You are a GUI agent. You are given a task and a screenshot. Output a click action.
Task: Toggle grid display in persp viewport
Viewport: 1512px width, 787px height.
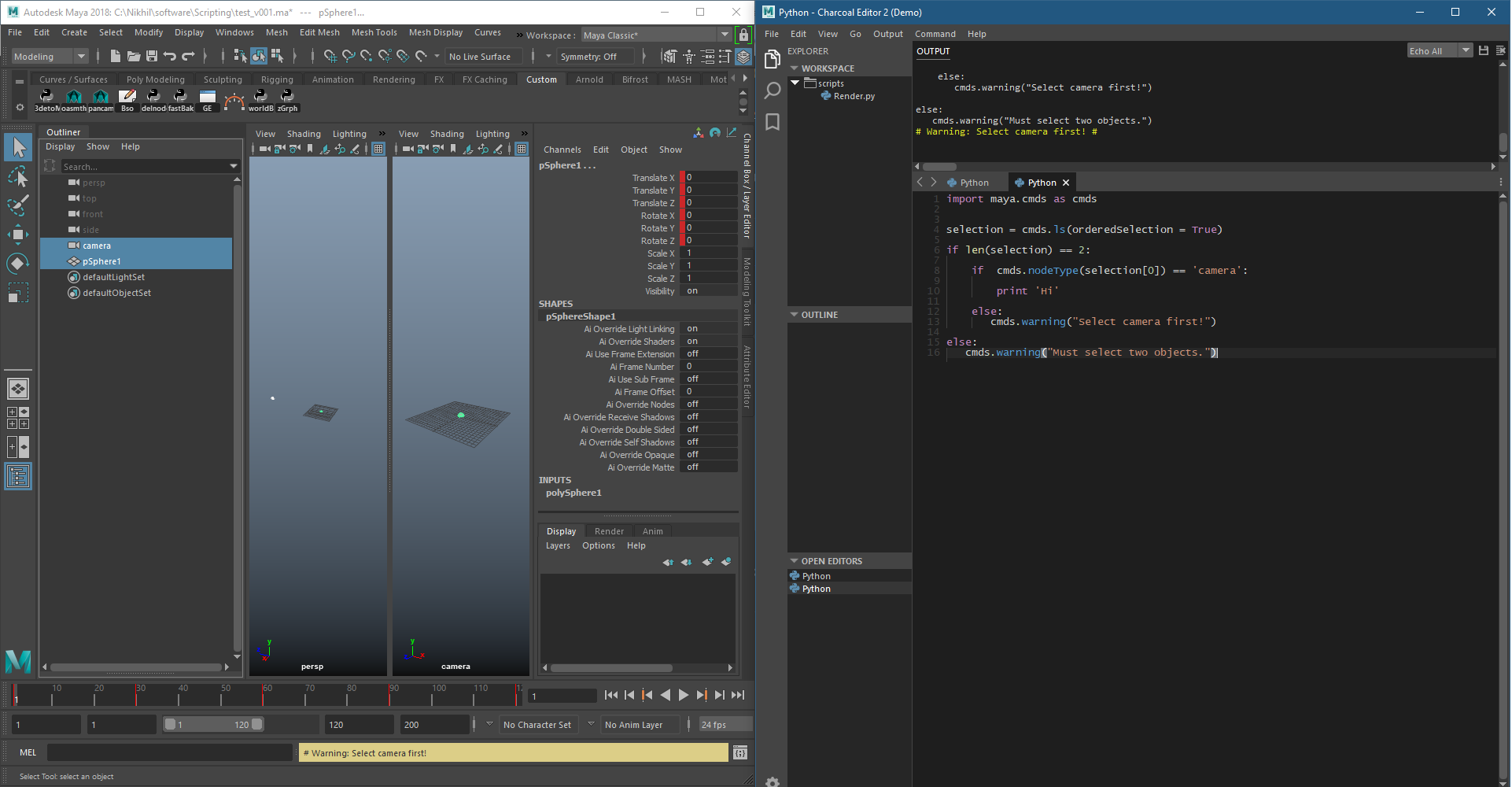[378, 149]
